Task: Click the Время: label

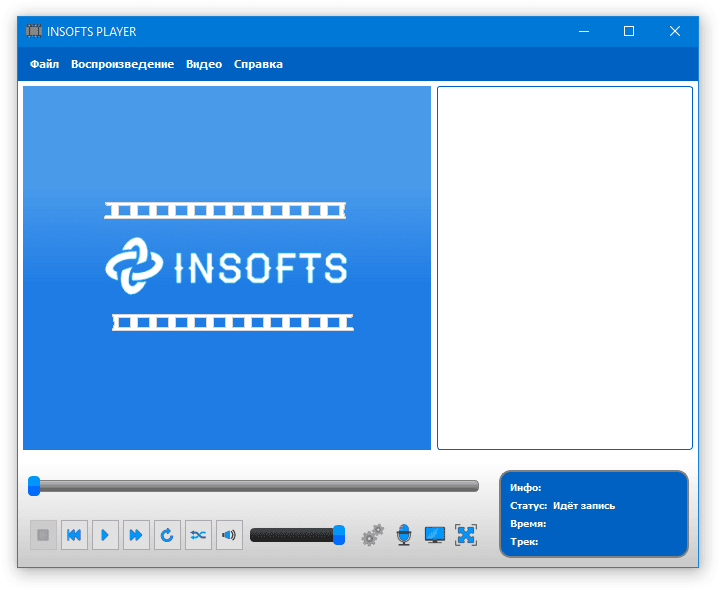Action: point(528,524)
